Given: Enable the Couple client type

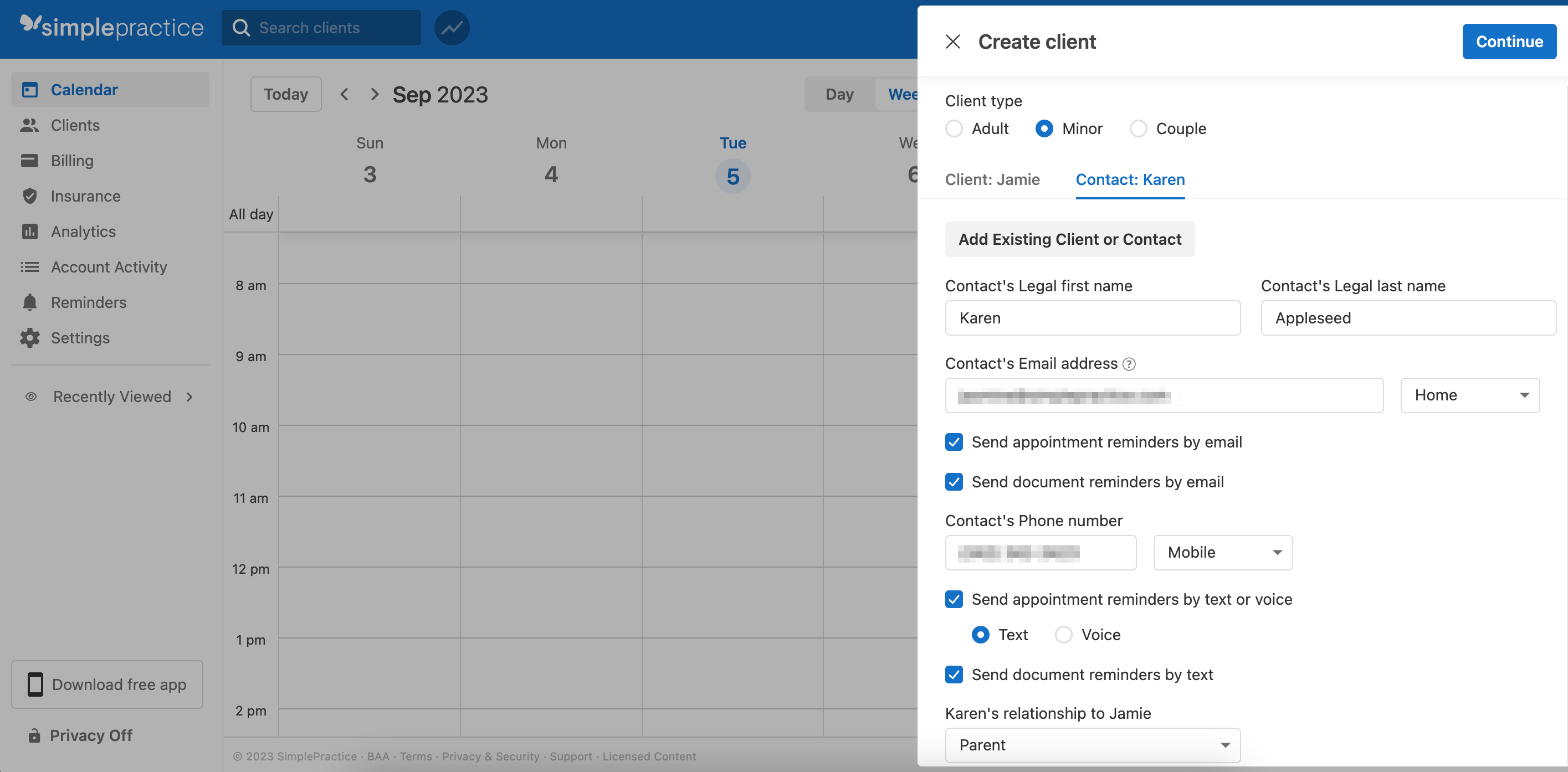Looking at the screenshot, I should coord(1137,128).
